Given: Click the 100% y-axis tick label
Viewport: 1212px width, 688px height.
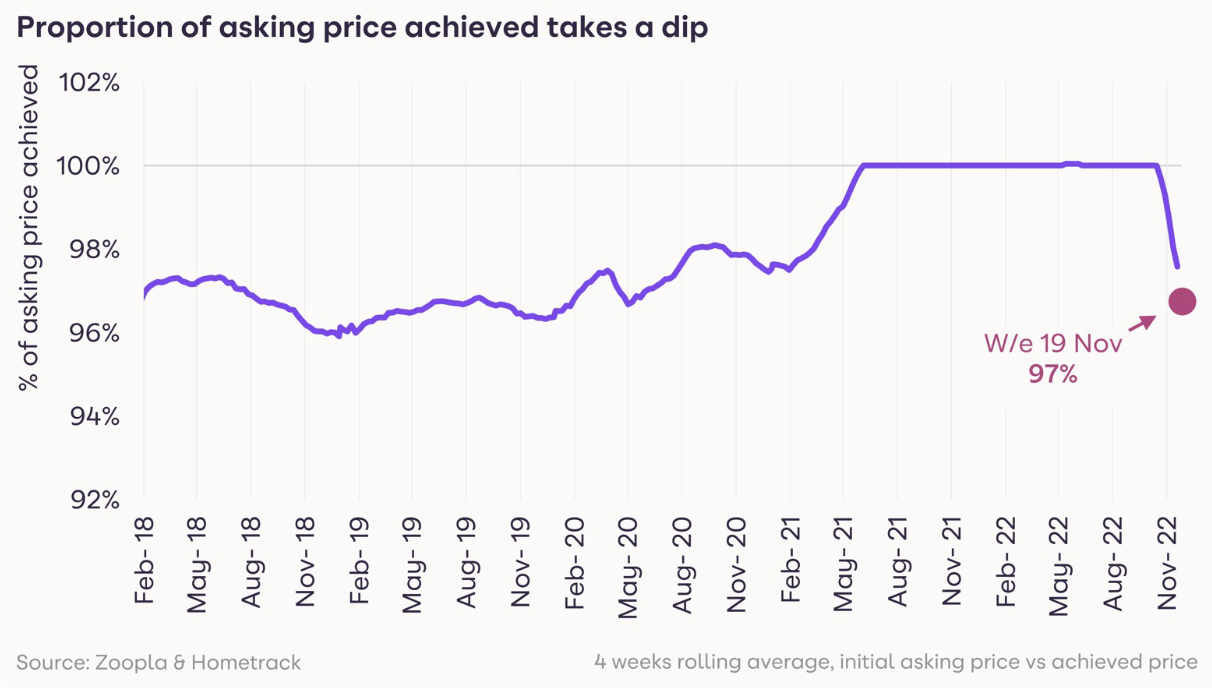Looking at the screenshot, I should (92, 166).
